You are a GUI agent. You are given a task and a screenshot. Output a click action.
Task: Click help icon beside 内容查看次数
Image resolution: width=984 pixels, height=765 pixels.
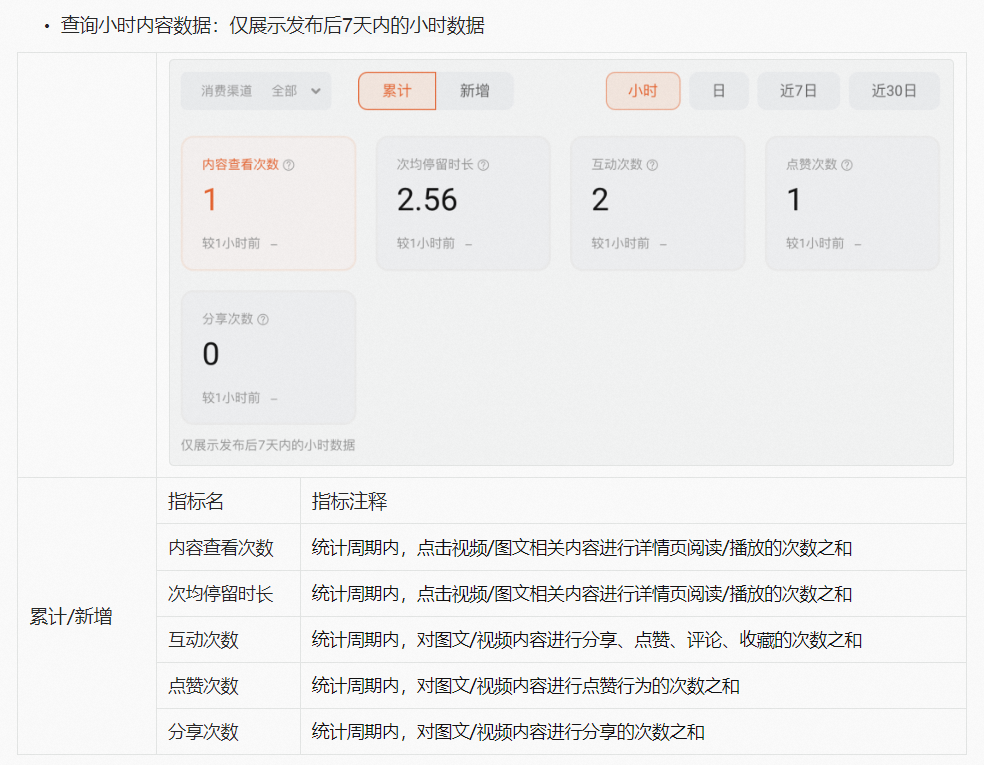[x=289, y=165]
